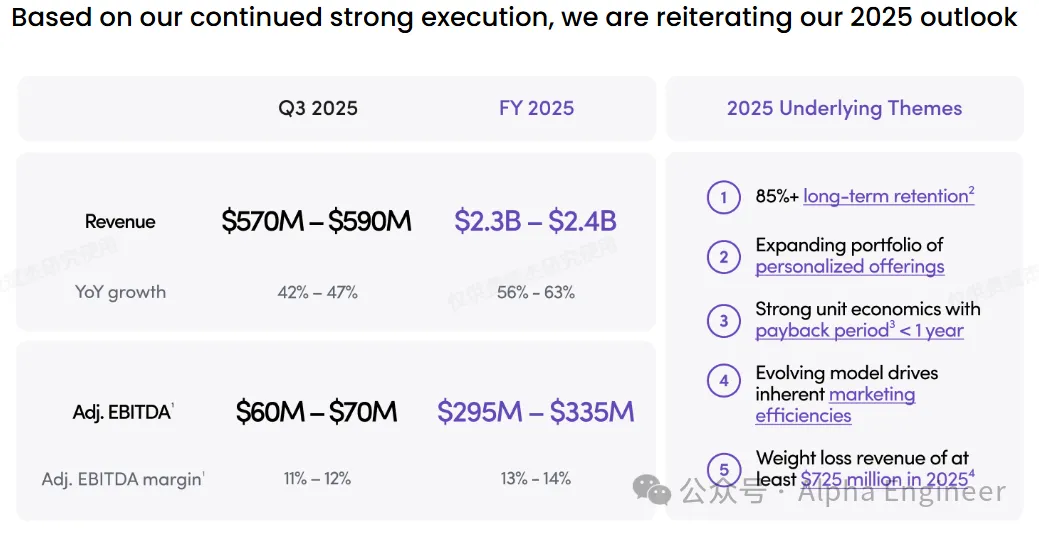Click the $2.3B – $2.4B revenue figure
The height and width of the screenshot is (533, 1039).
click(535, 221)
